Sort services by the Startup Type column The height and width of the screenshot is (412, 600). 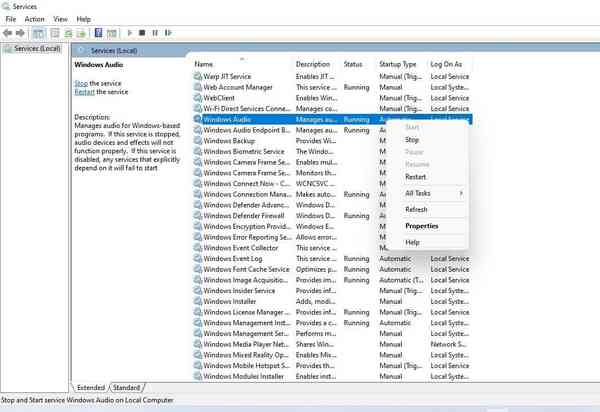pyautogui.click(x=397, y=64)
